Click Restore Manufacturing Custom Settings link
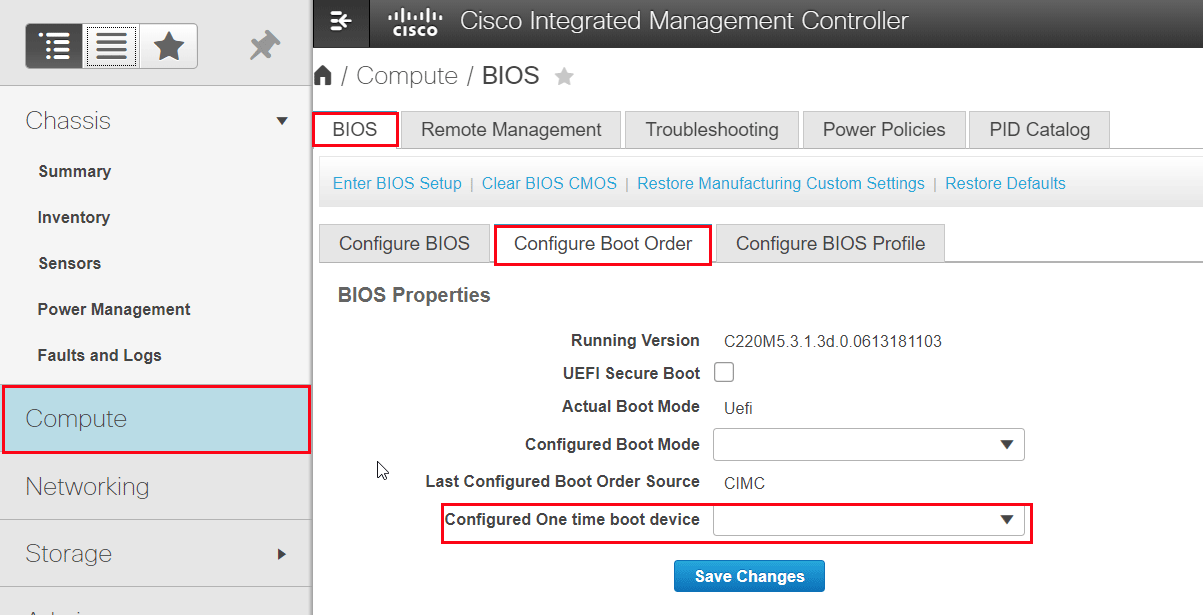Viewport: 1203px width, 615px height. [x=781, y=183]
